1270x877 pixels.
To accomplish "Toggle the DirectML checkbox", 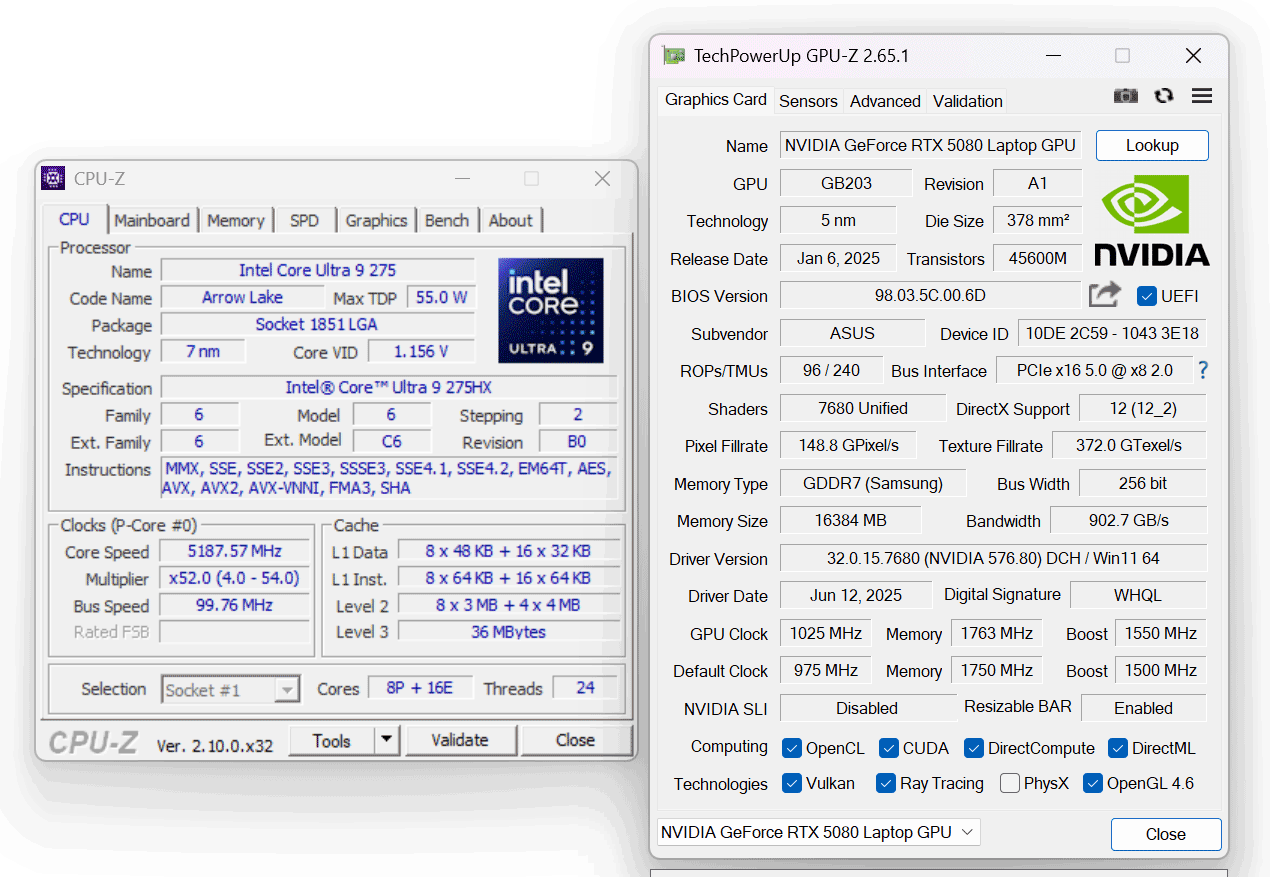I will coord(1118,748).
